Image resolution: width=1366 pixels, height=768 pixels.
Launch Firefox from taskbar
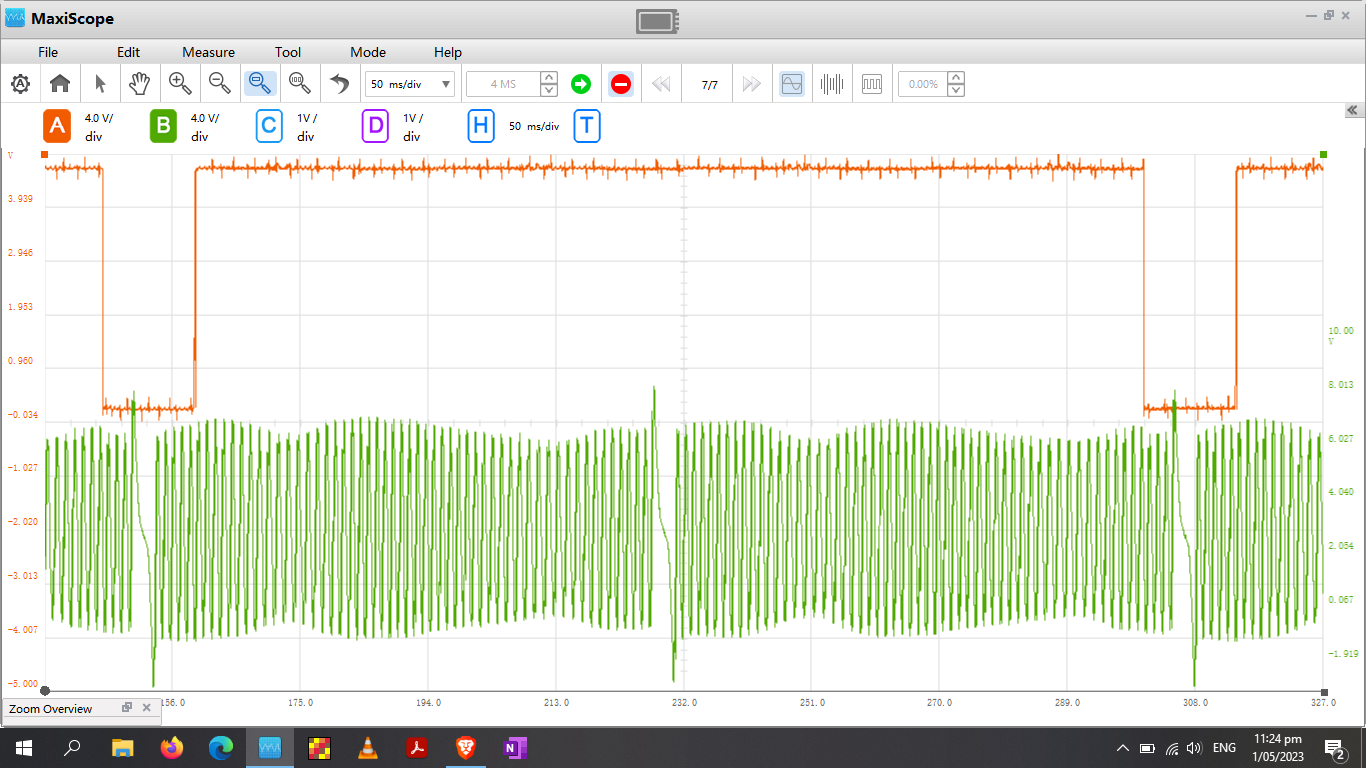click(x=172, y=747)
